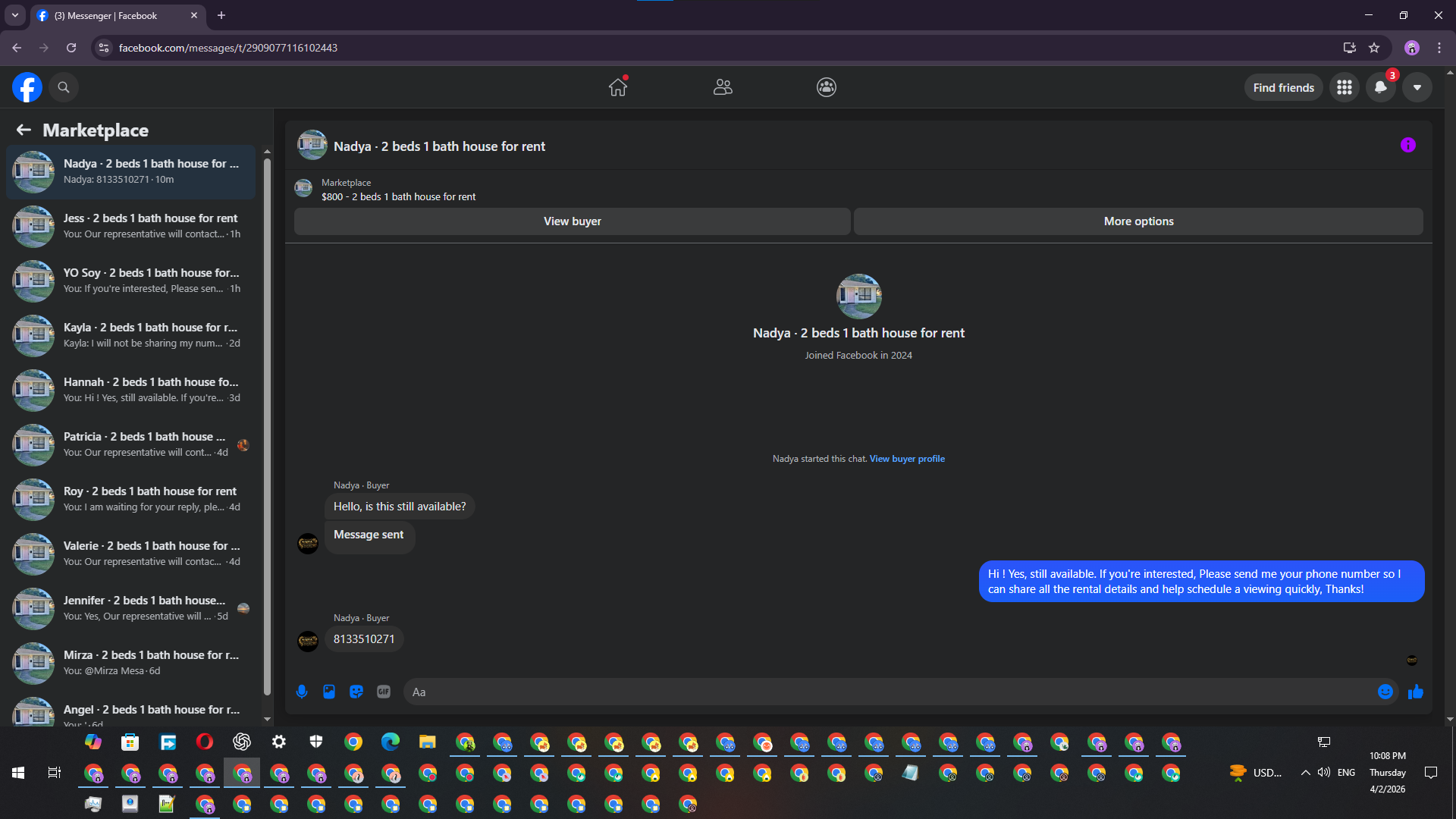
Task: Open the Groups icon in top navigation
Action: (x=827, y=87)
